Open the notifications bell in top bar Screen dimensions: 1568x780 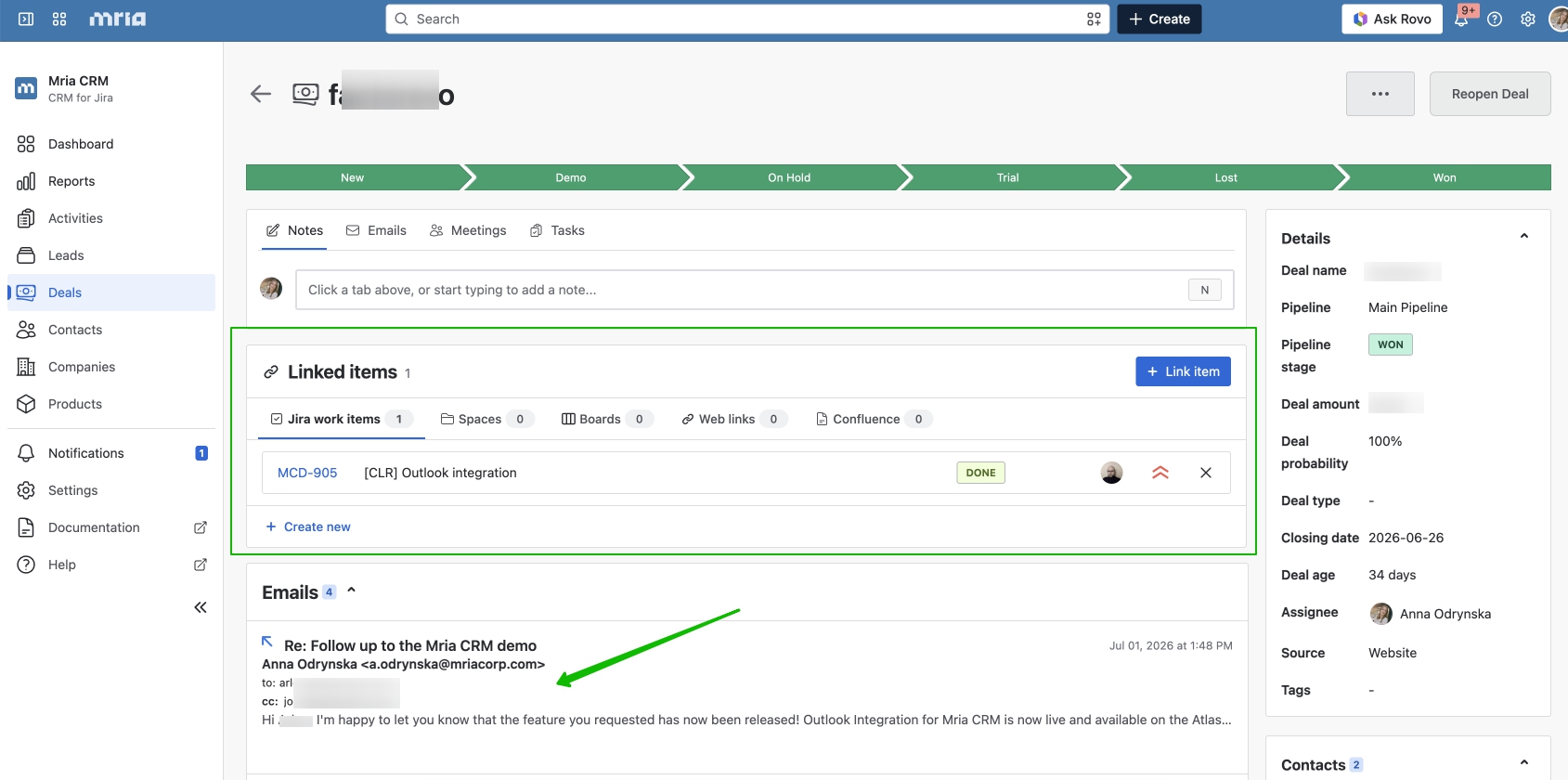(1461, 19)
